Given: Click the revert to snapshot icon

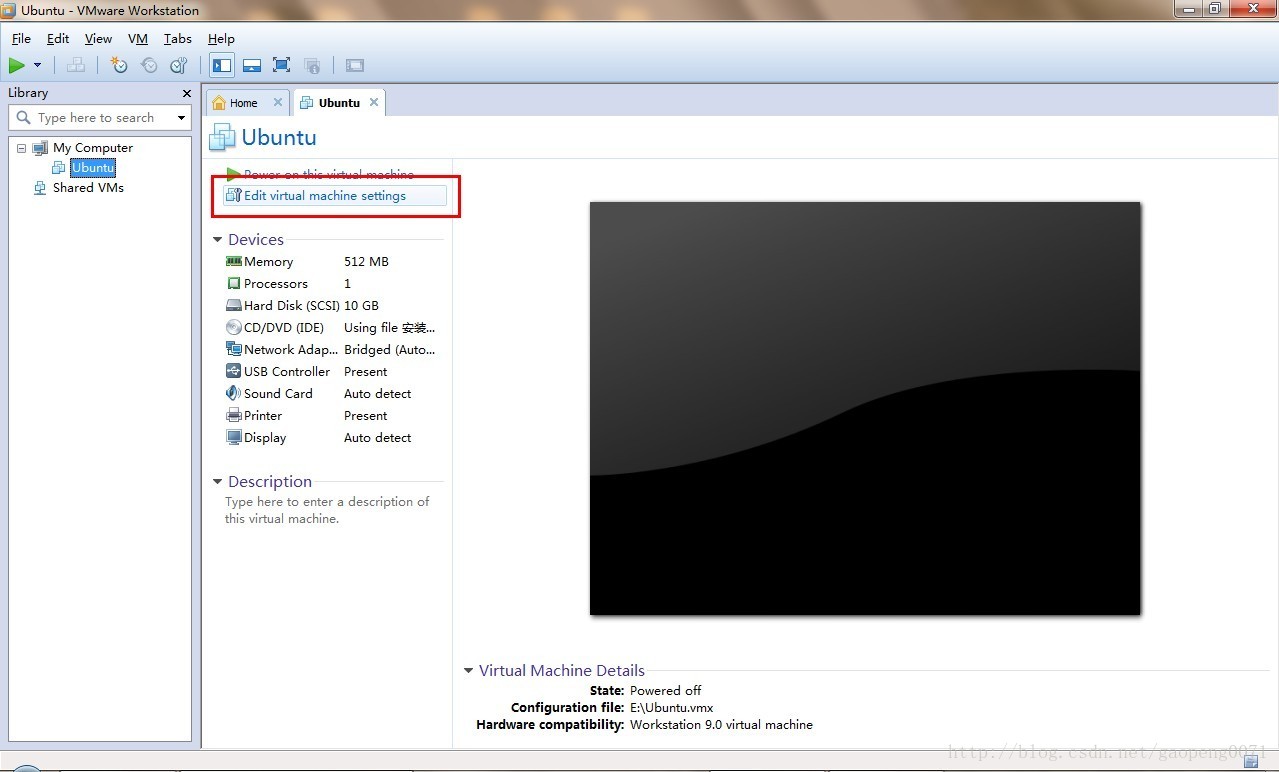Looking at the screenshot, I should coord(149,66).
